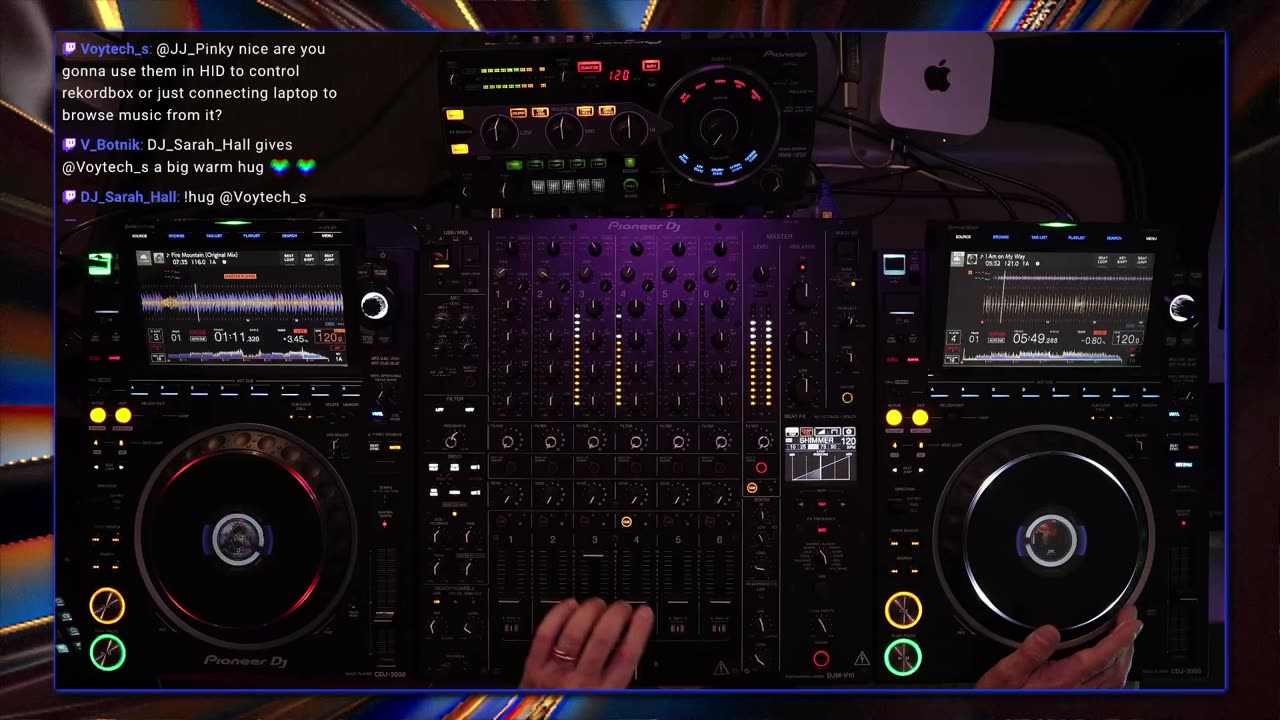The height and width of the screenshot is (720, 1280).
Task: Click the LOW knob on the RMX-1000
Action: point(497,131)
